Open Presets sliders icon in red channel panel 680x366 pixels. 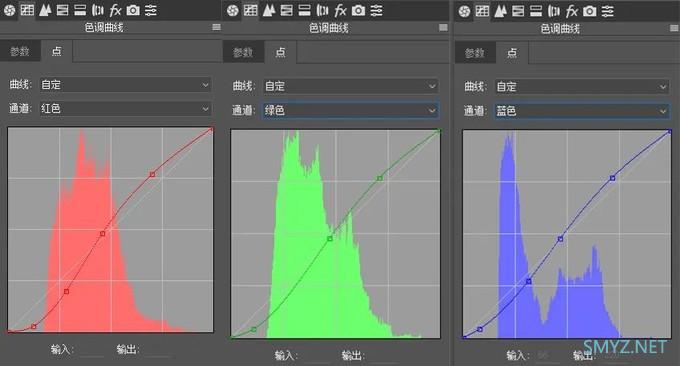[x=150, y=10]
